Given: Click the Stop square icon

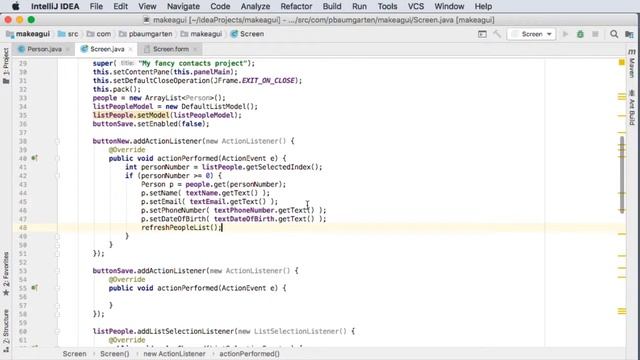Looking at the screenshot, I should point(595,34).
